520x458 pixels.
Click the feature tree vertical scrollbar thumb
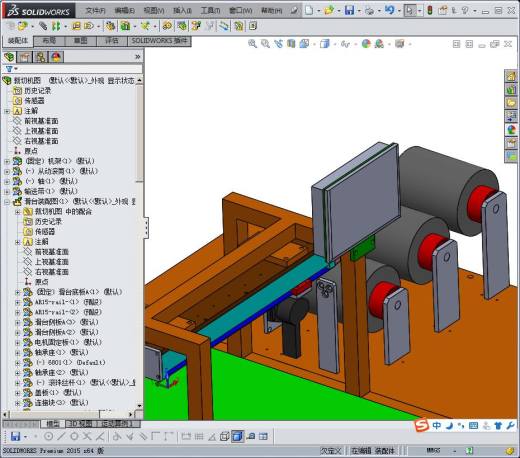139,132
